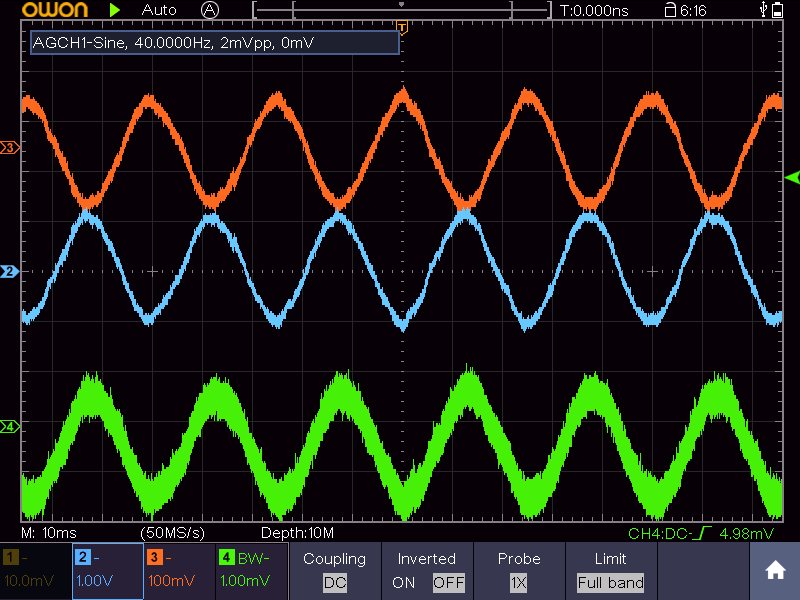Click the channel 4 zero-level marker
800x600 pixels.
tap(10, 427)
